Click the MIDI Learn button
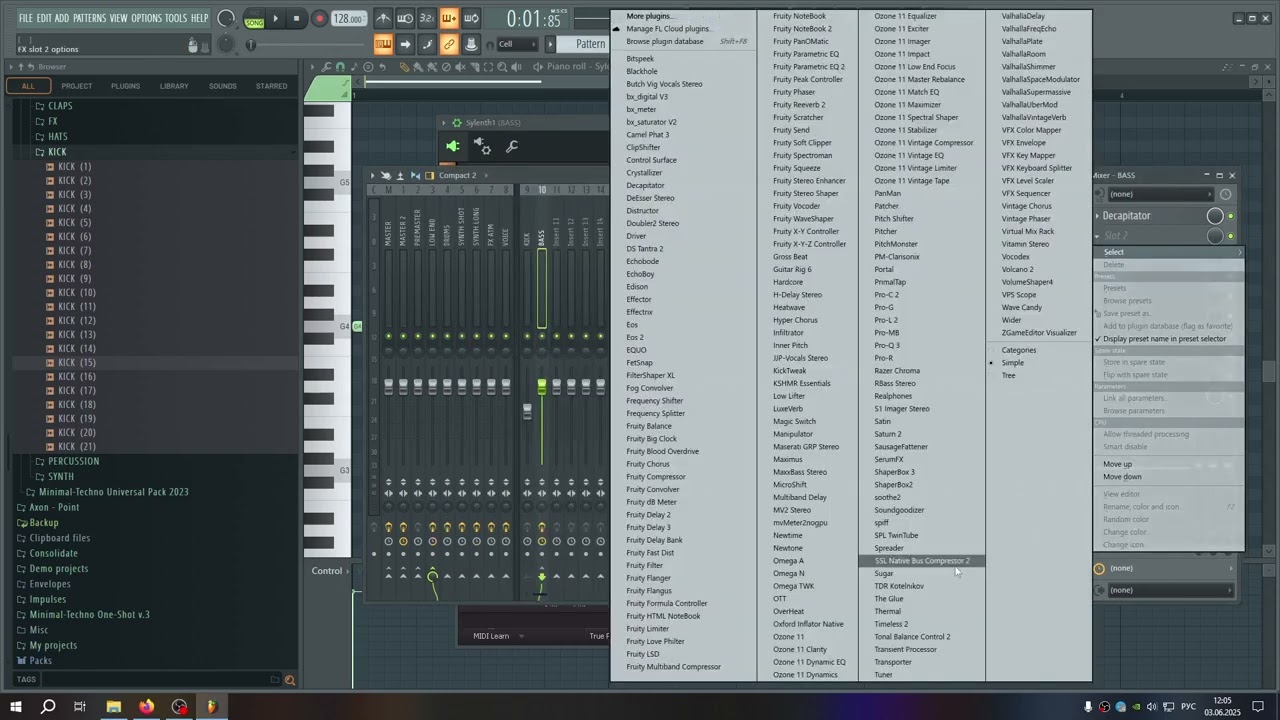This screenshot has width=1280, height=720. [x=491, y=636]
